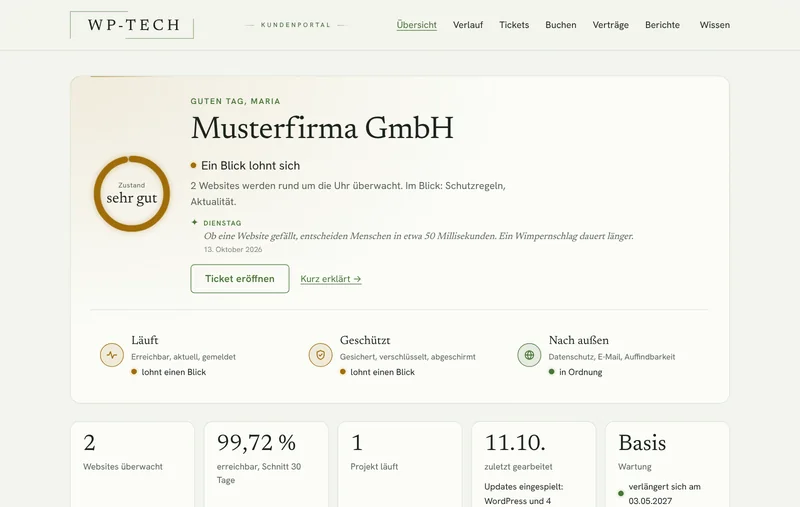Click the Musterfirma GmbH heading
Viewport: 800px width, 507px height.
pyautogui.click(x=322, y=128)
